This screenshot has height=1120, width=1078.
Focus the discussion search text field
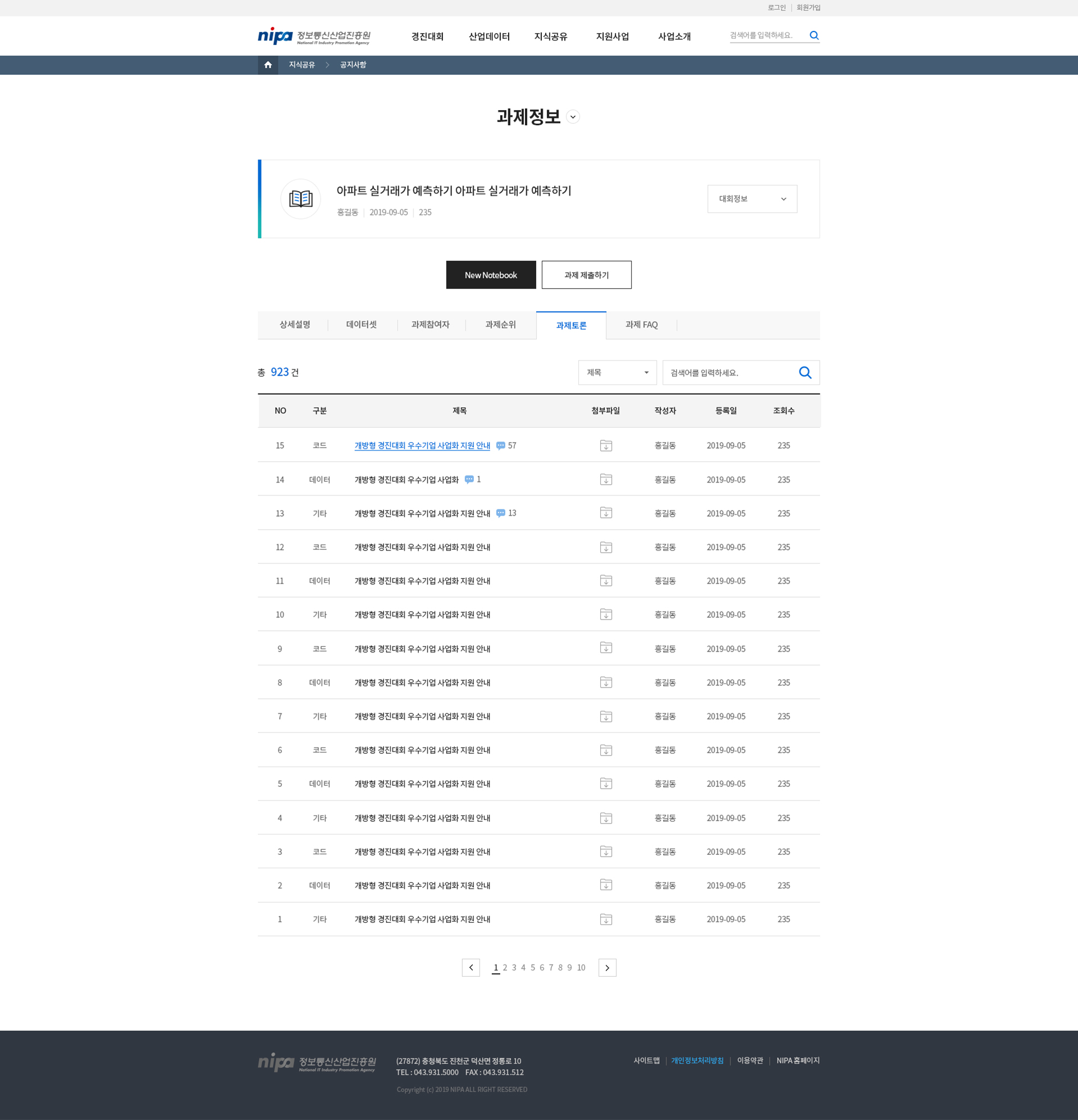[728, 372]
